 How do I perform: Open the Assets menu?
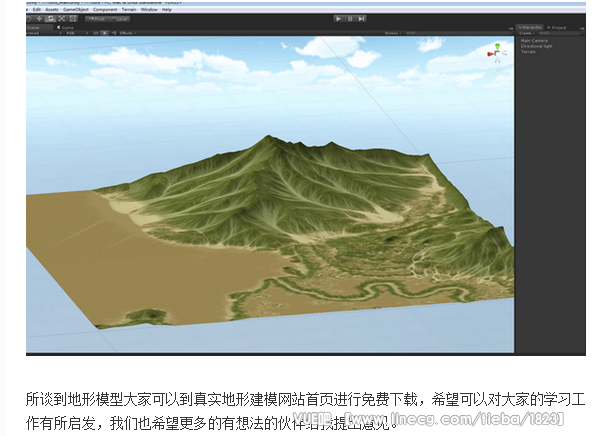coord(52,9)
